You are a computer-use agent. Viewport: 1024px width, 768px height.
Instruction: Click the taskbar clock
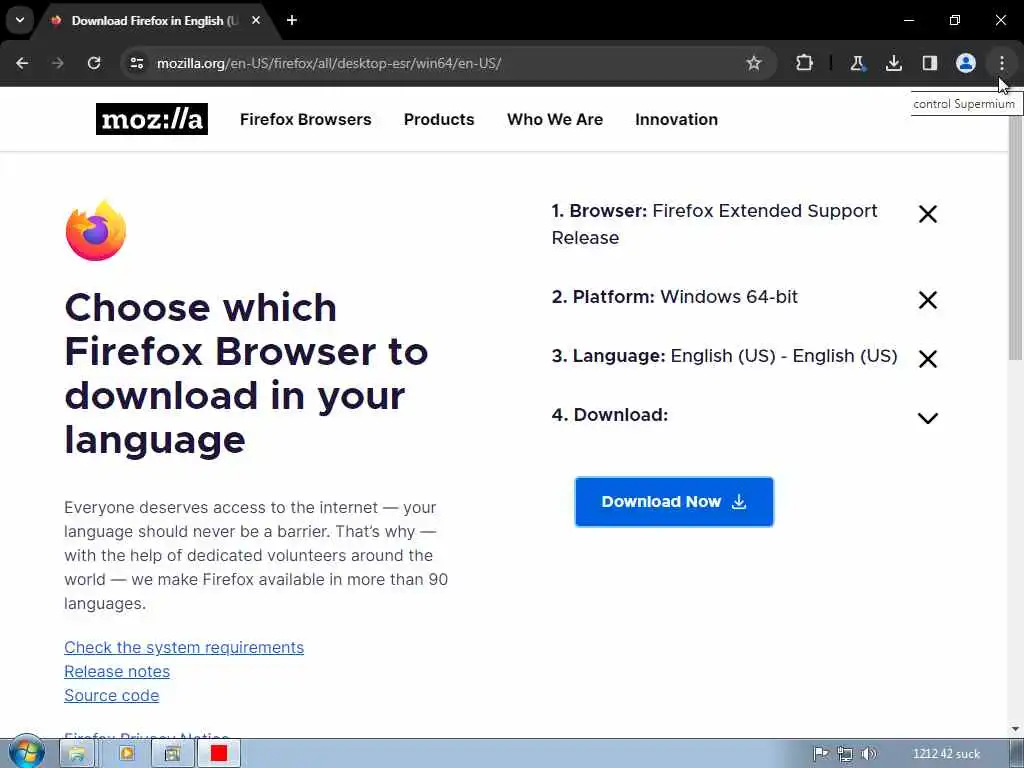point(946,754)
